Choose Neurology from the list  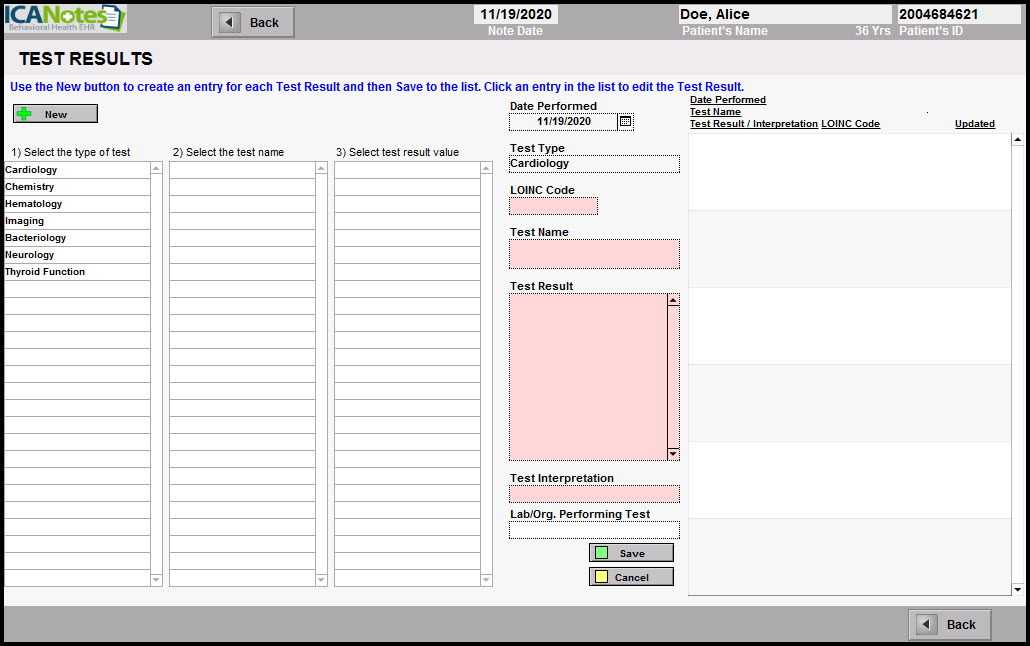click(x=30, y=255)
